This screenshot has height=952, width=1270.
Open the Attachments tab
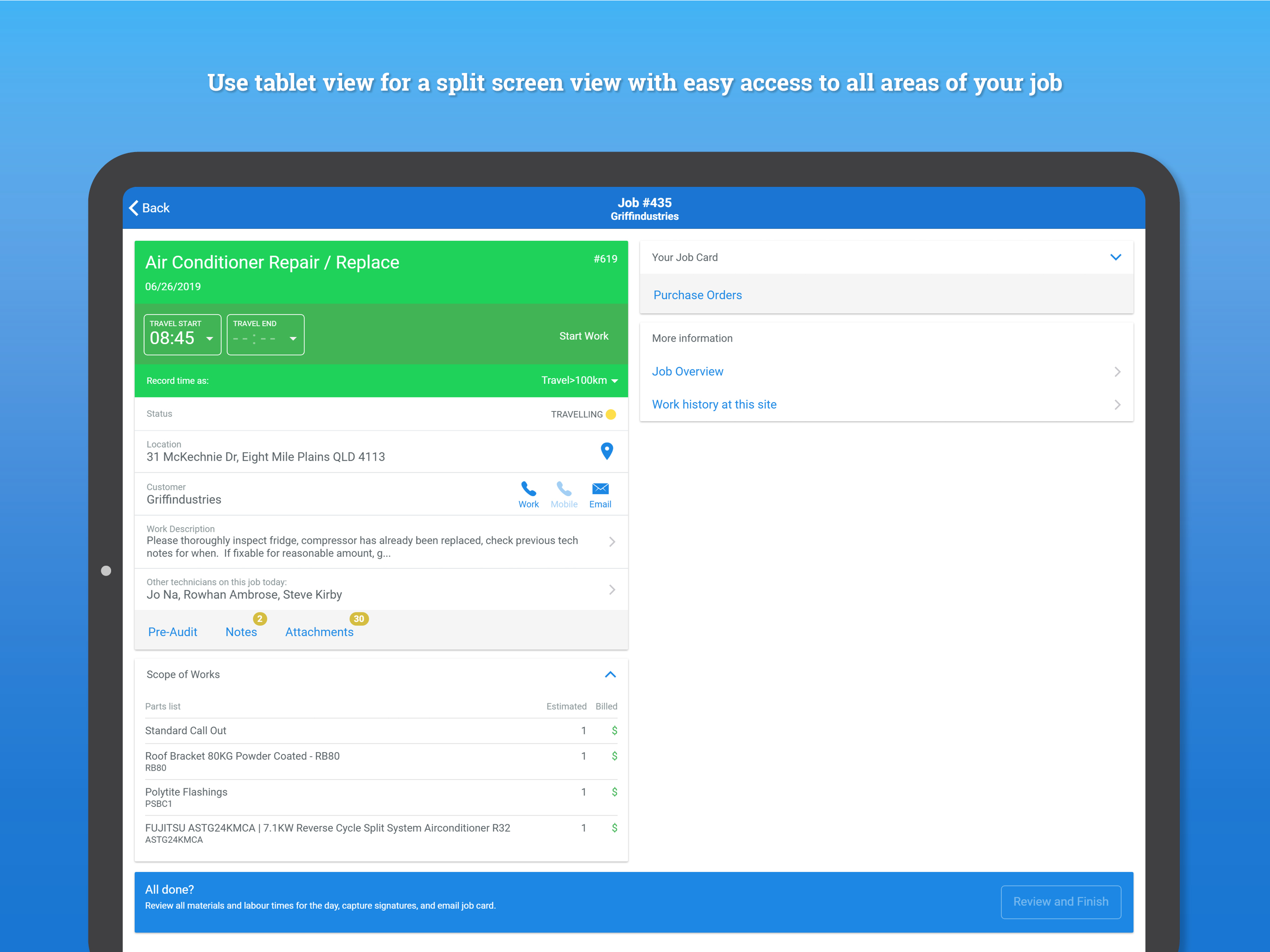click(x=319, y=632)
